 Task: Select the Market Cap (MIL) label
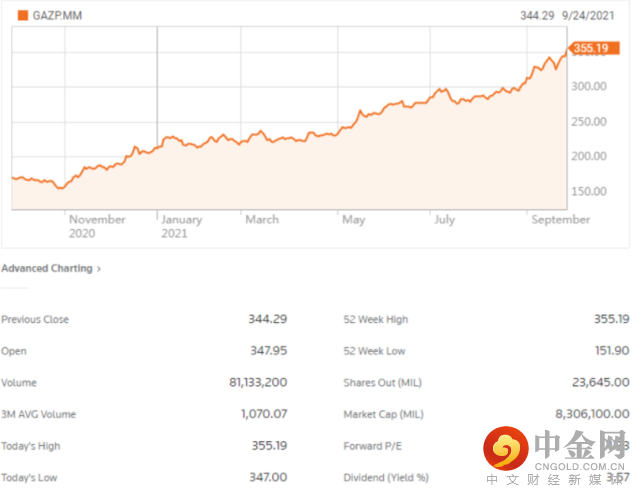pyautogui.click(x=383, y=414)
